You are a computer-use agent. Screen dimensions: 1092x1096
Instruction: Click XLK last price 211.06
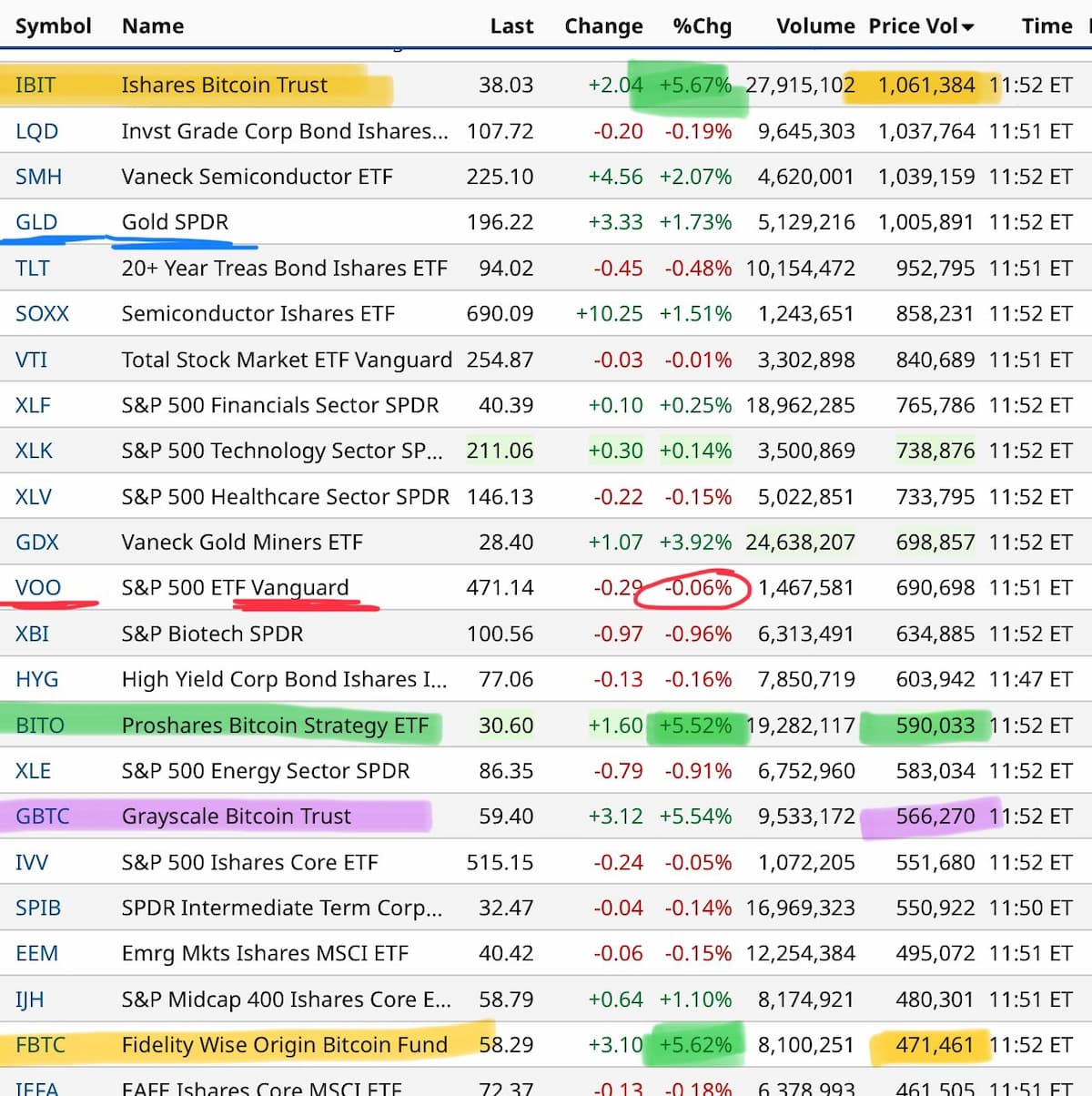[500, 451]
